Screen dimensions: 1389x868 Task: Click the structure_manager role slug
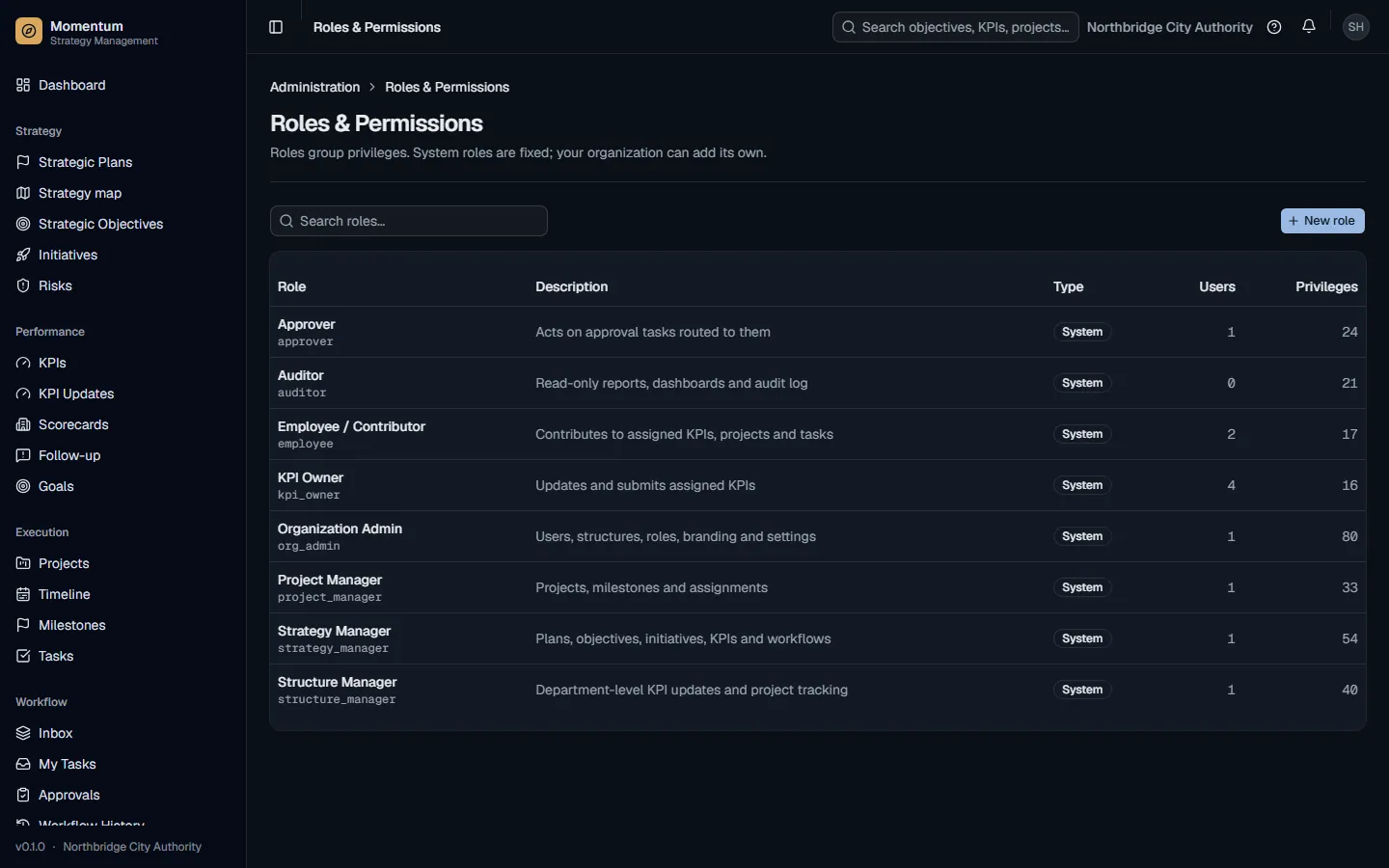[x=337, y=699]
